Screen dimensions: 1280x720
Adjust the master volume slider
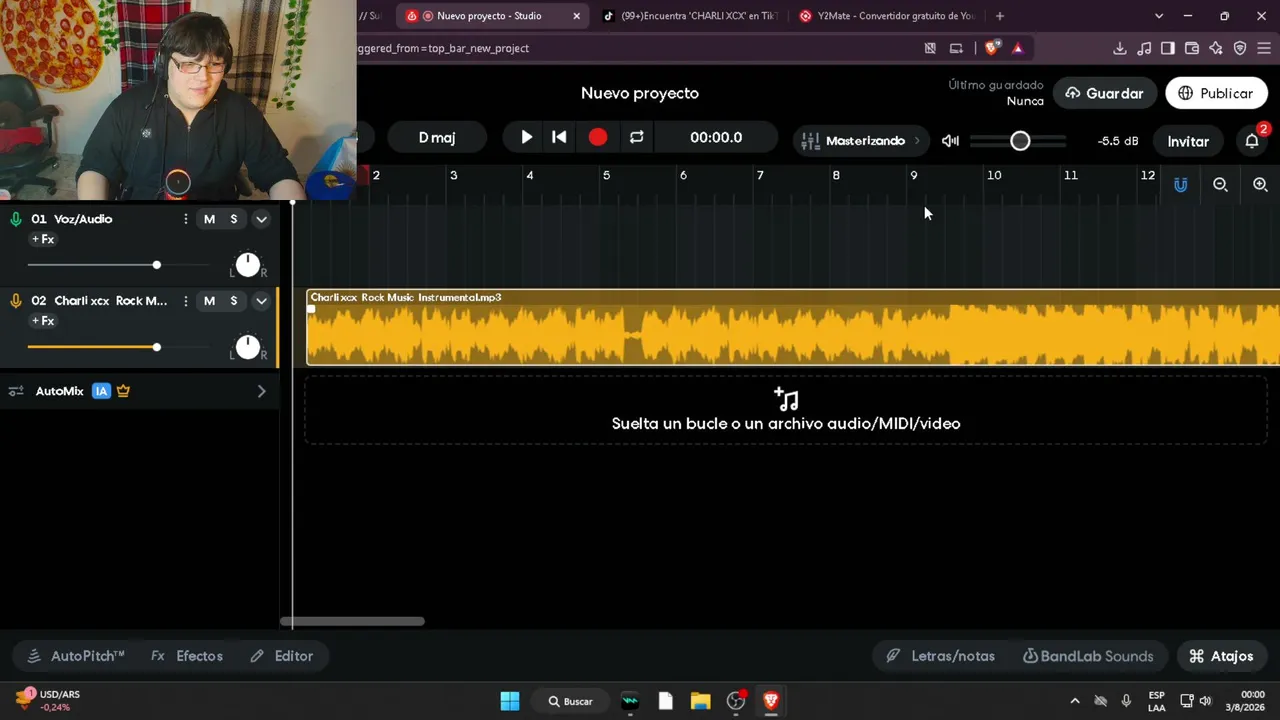[1018, 141]
